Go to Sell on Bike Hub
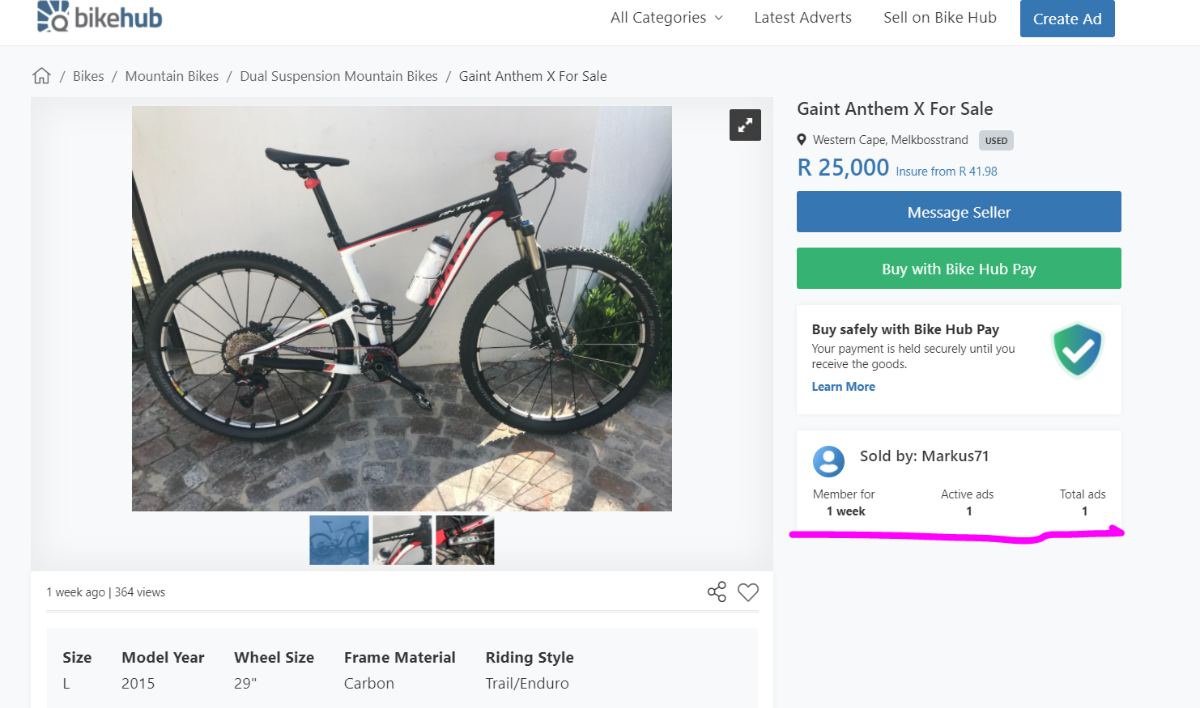 click(x=940, y=18)
